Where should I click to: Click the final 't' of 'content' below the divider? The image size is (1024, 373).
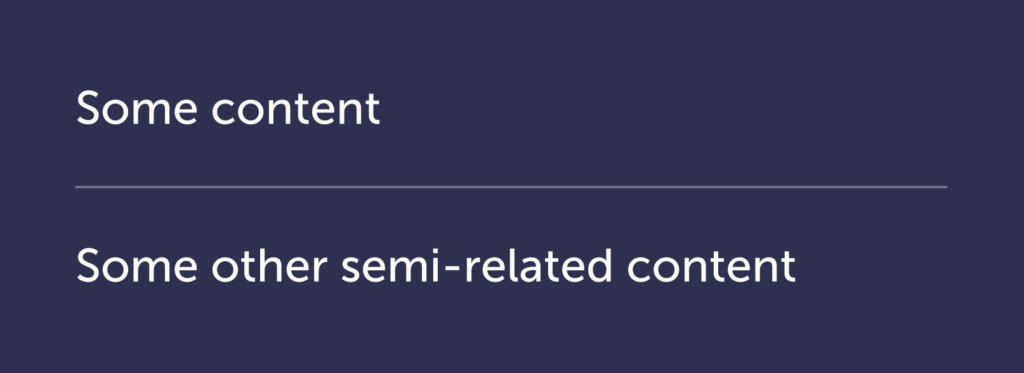(x=788, y=268)
